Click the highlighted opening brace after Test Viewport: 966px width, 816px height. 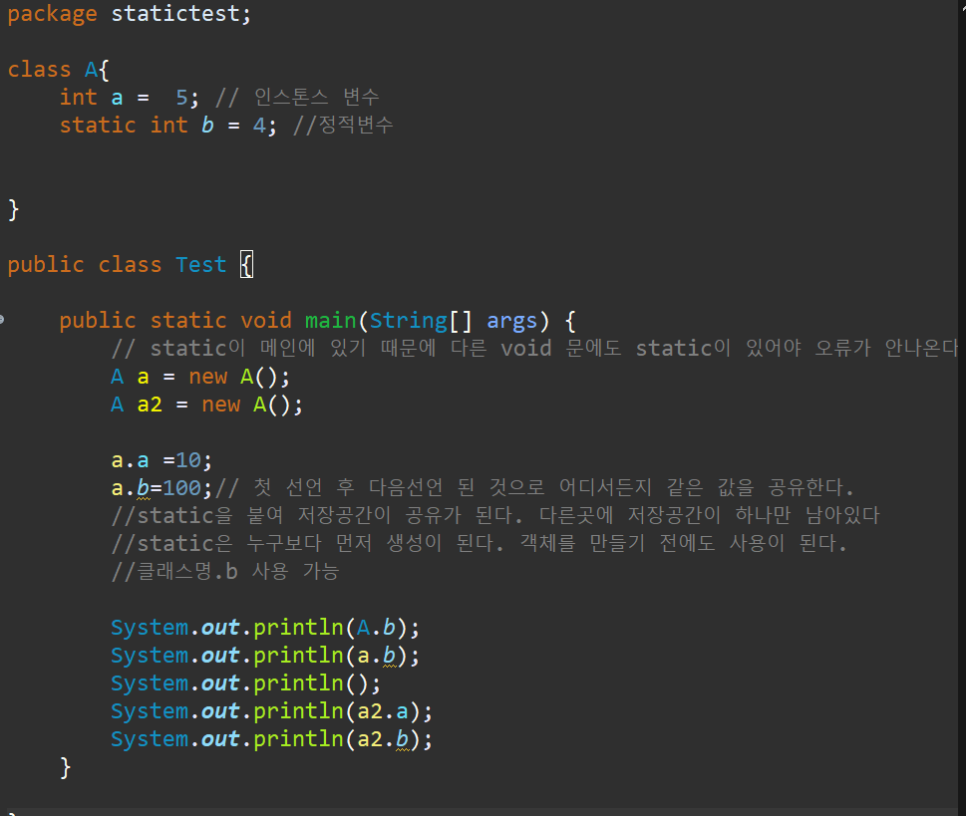[x=246, y=265]
